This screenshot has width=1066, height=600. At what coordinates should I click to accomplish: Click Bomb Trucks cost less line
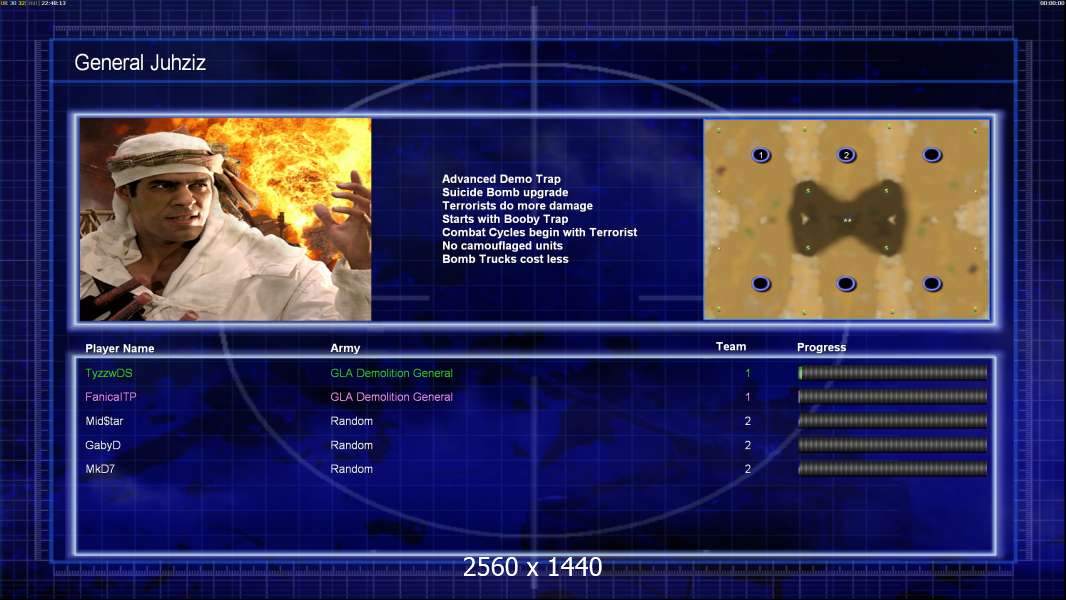(x=505, y=259)
